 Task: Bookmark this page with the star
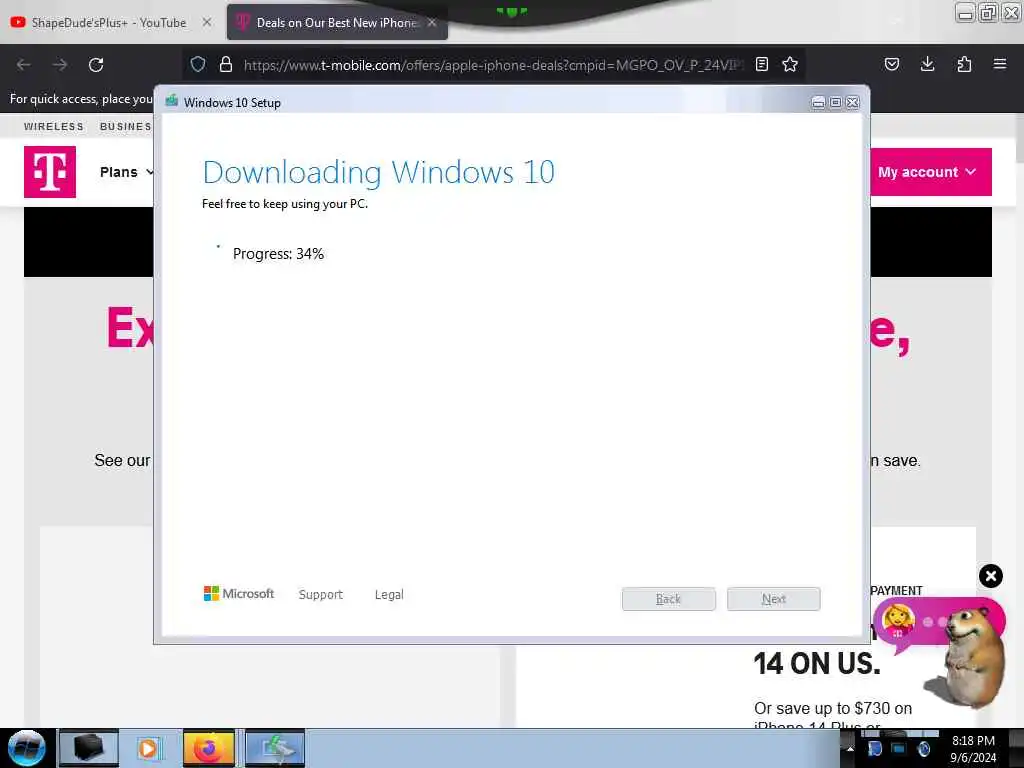[x=790, y=64]
